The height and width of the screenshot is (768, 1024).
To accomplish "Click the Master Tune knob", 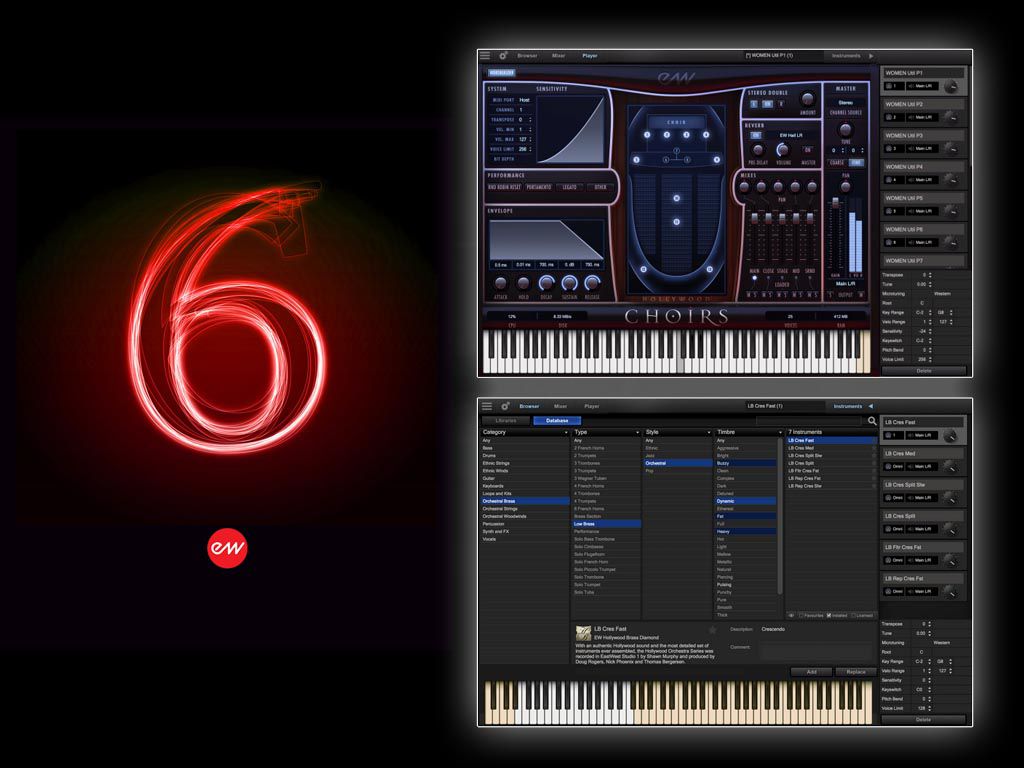I will 845,130.
